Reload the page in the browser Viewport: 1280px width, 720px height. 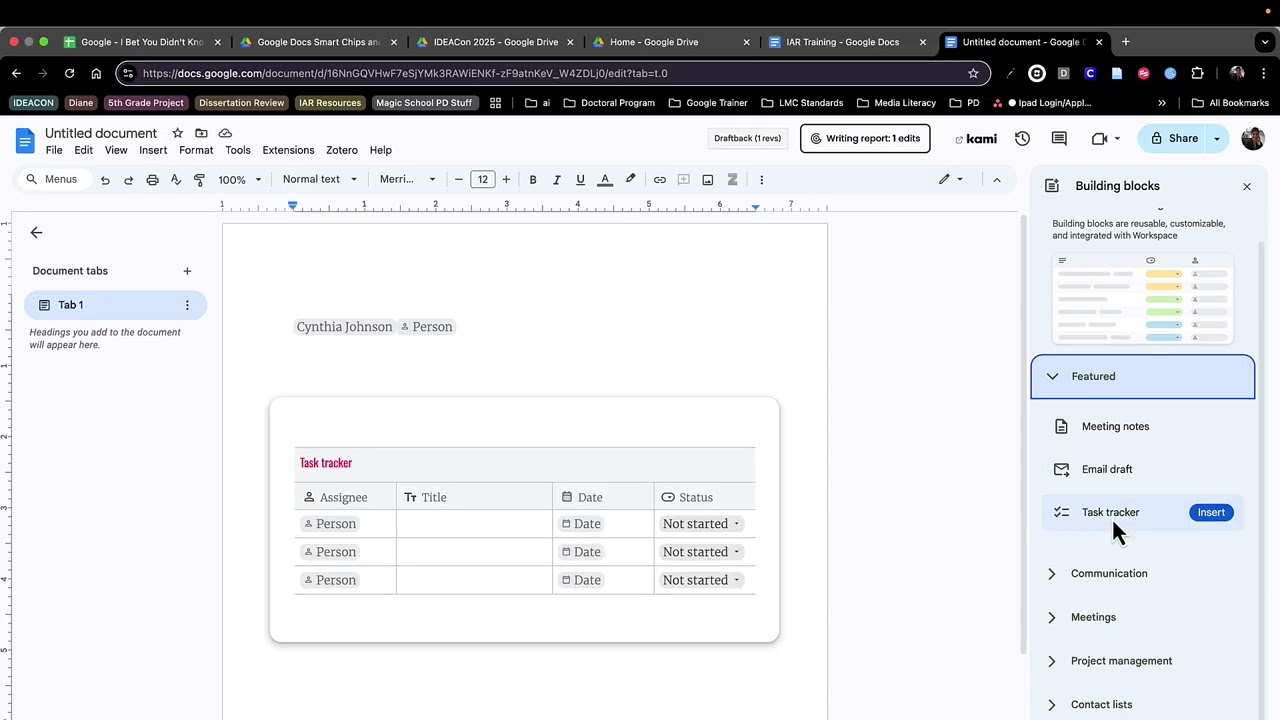(69, 73)
